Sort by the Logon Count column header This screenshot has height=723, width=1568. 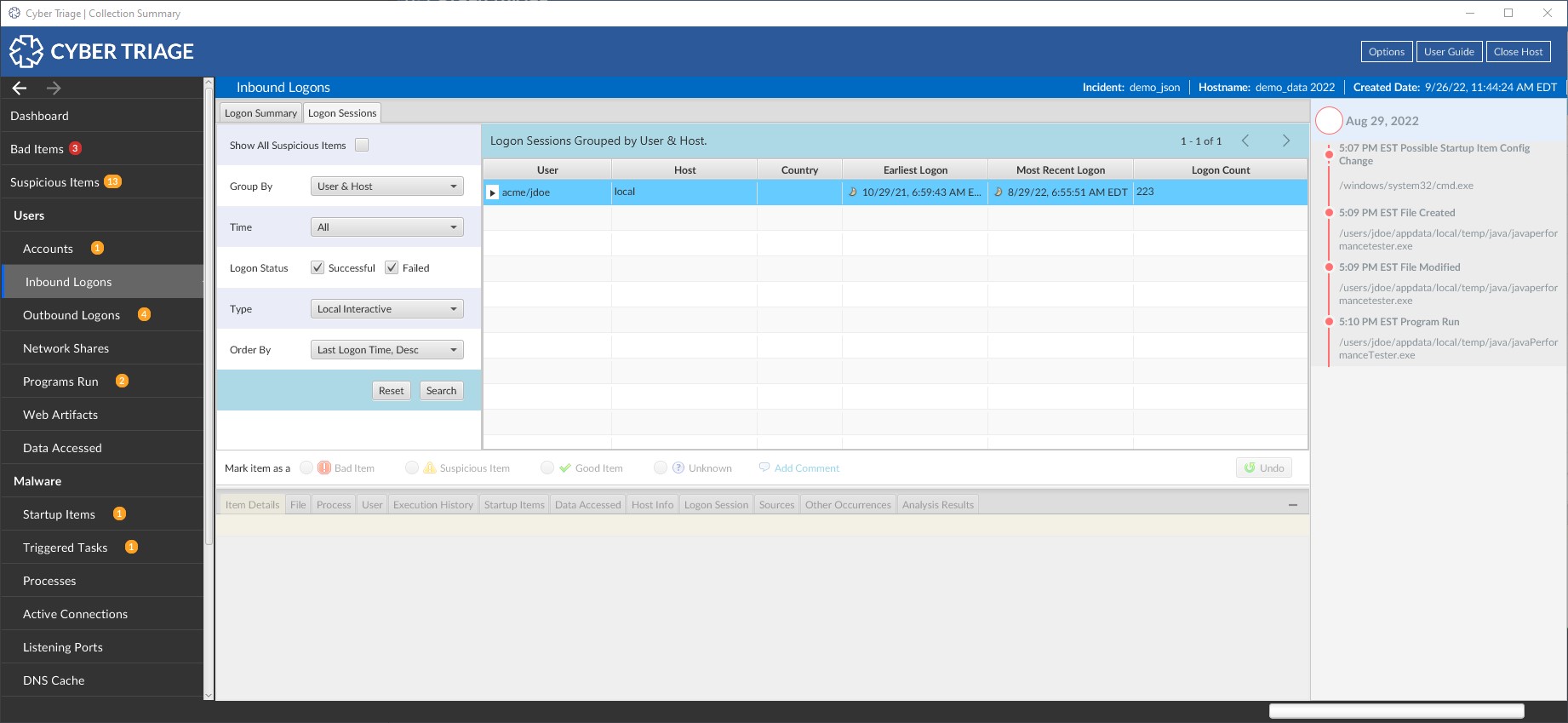click(x=1221, y=169)
